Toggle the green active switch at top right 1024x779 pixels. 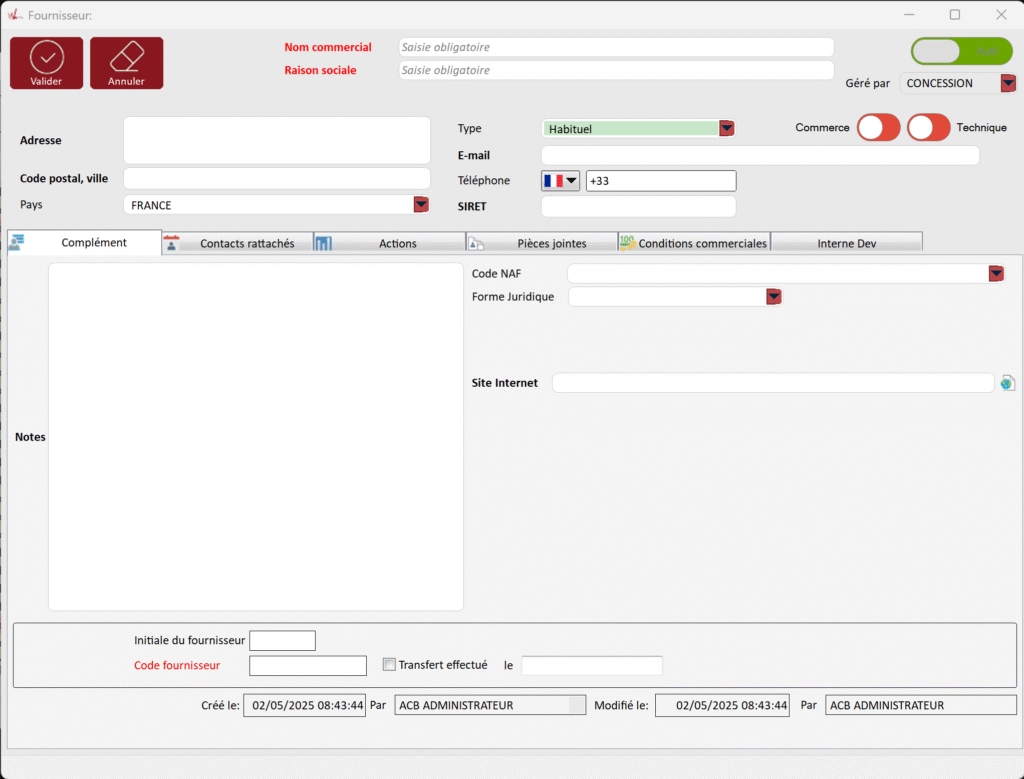click(961, 51)
